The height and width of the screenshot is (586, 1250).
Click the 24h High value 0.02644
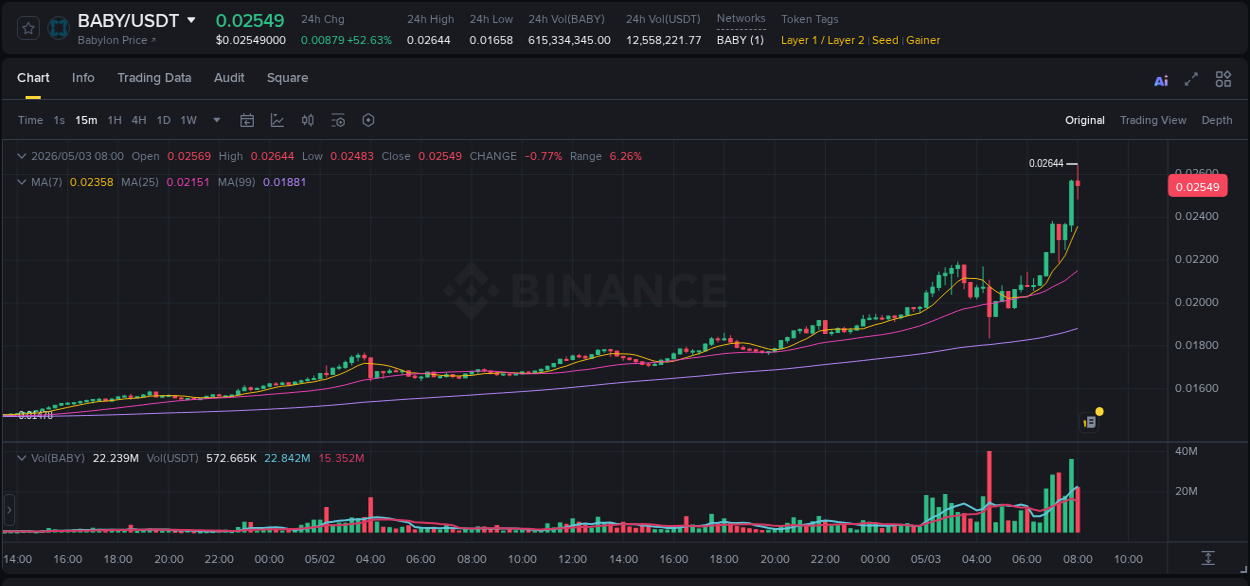coord(428,40)
